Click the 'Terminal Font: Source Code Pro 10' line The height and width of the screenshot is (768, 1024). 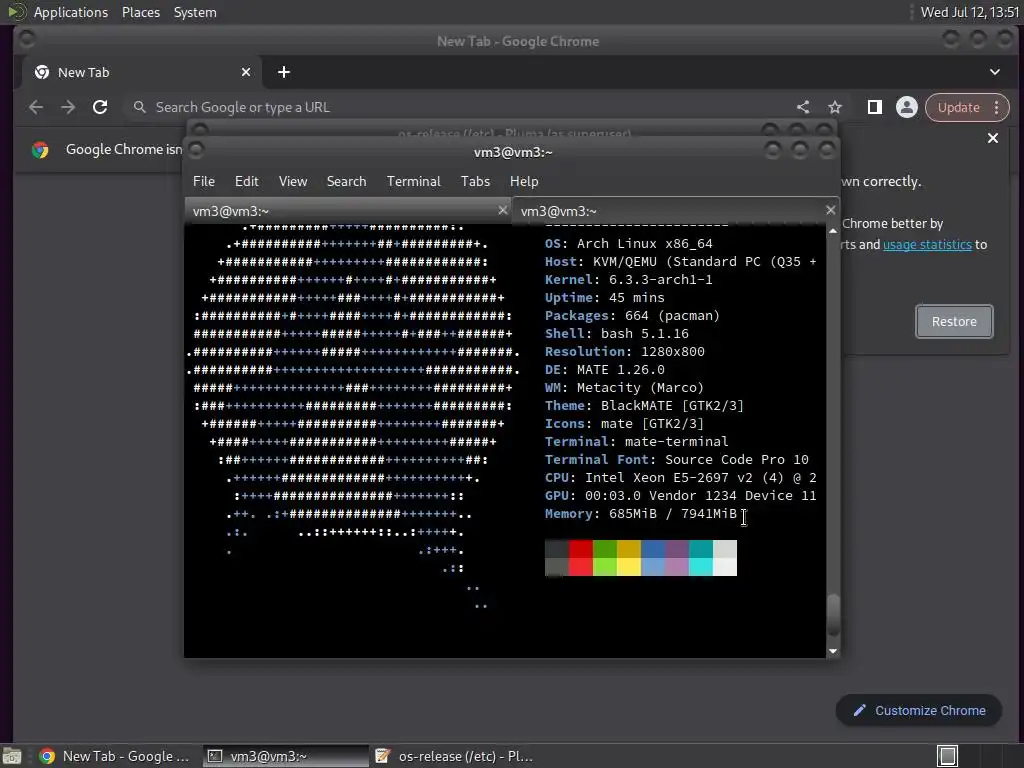click(x=676, y=460)
